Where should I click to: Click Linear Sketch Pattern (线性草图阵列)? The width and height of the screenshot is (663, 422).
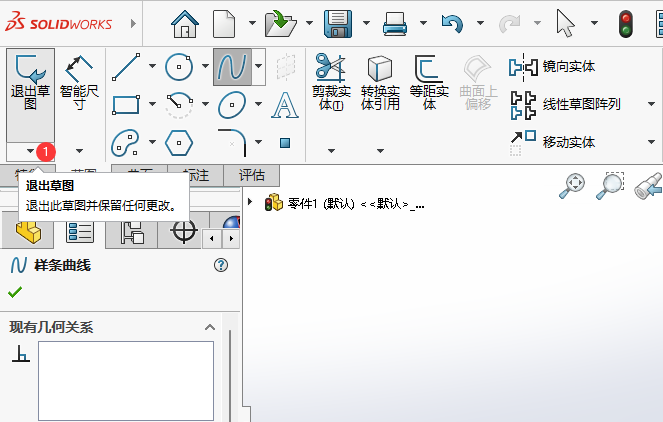(564, 104)
